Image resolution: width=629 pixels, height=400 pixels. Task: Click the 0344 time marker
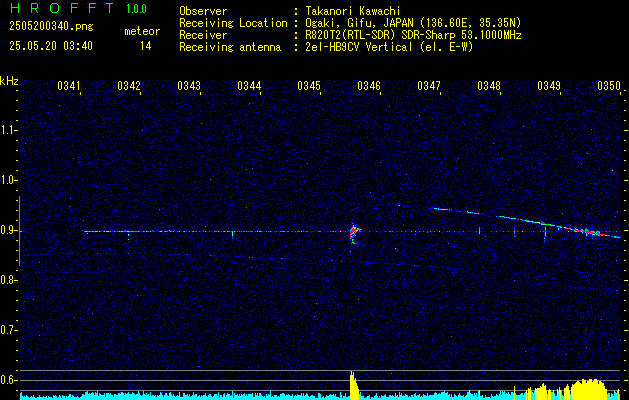click(x=249, y=86)
